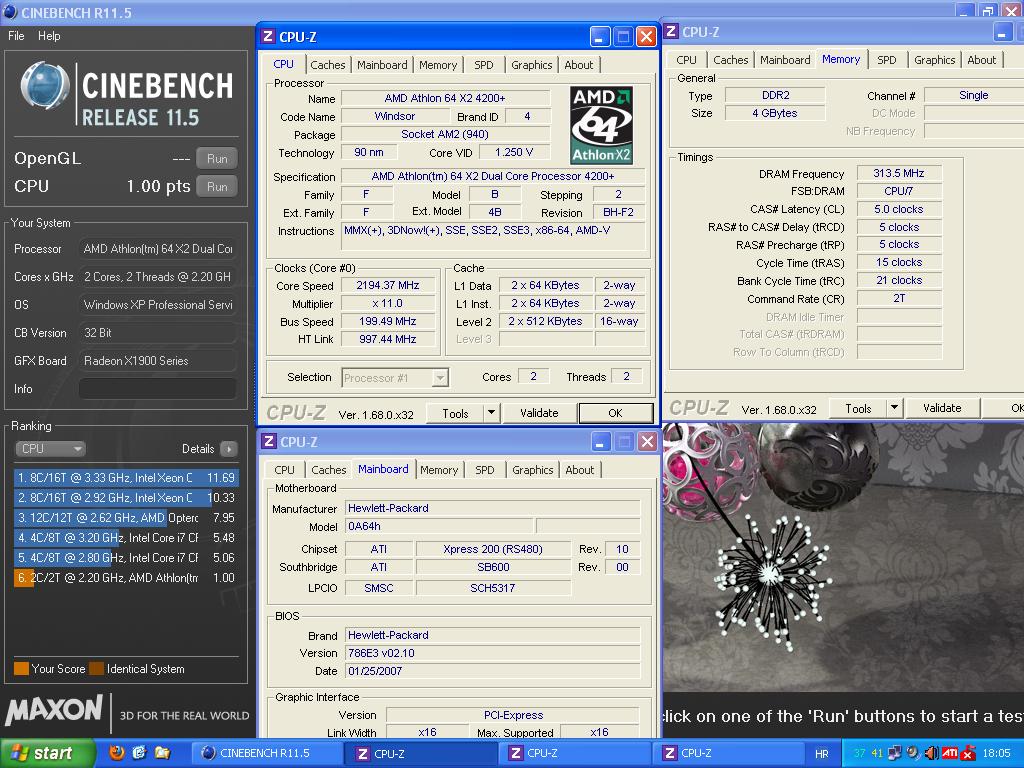This screenshot has width=1024, height=768.
Task: Switch to Memory tab in top CPU-Z window
Action: coord(438,65)
